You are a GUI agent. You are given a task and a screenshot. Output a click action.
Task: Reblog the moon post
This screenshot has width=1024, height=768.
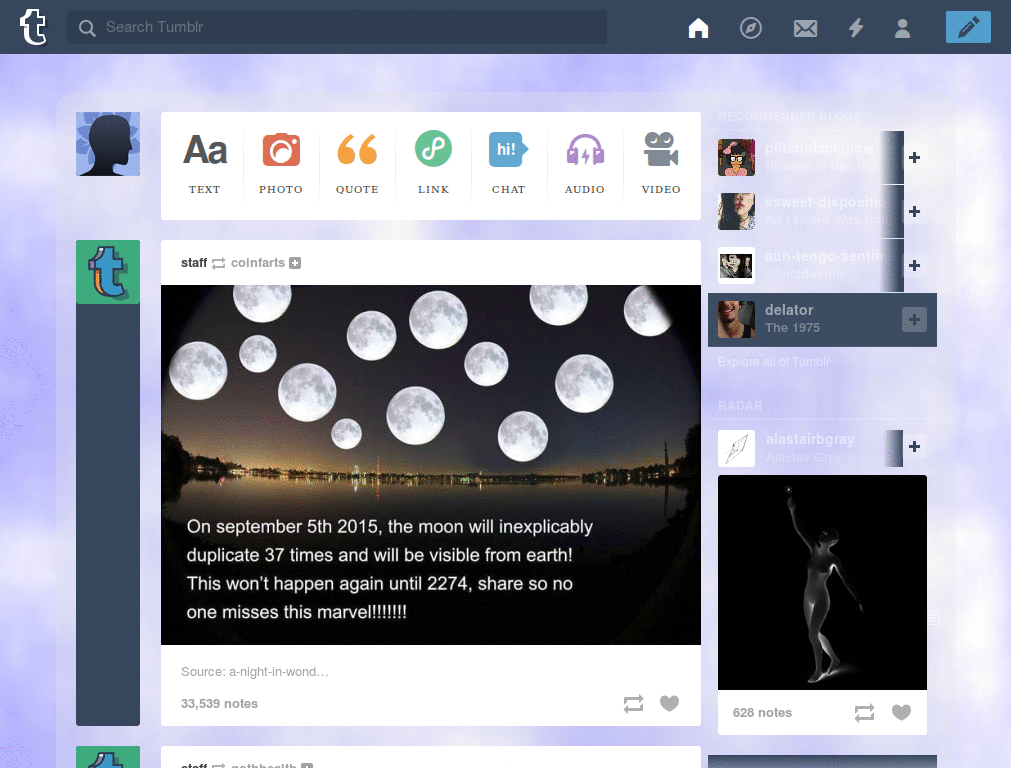pos(633,703)
